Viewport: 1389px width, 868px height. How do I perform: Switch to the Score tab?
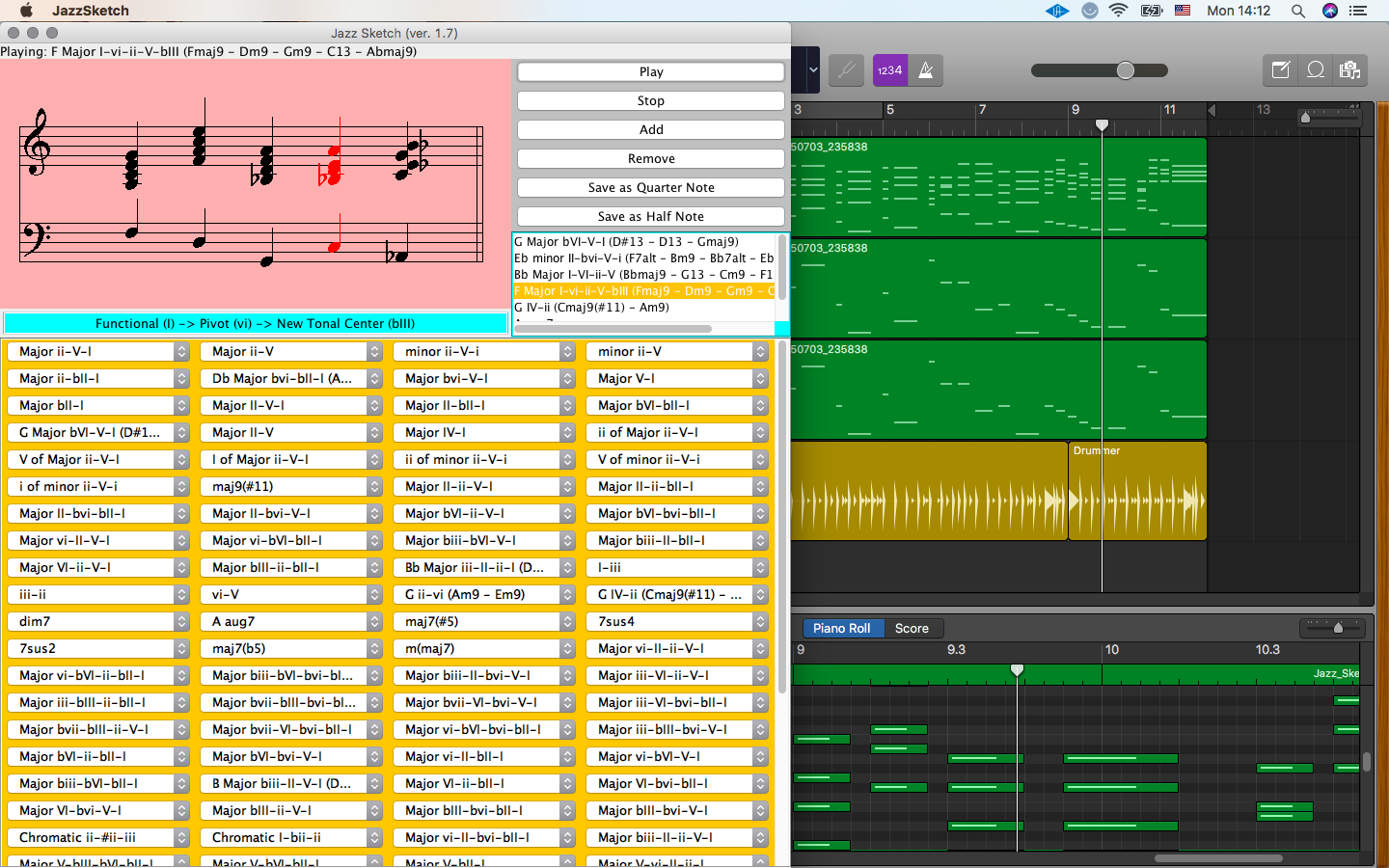(x=912, y=628)
